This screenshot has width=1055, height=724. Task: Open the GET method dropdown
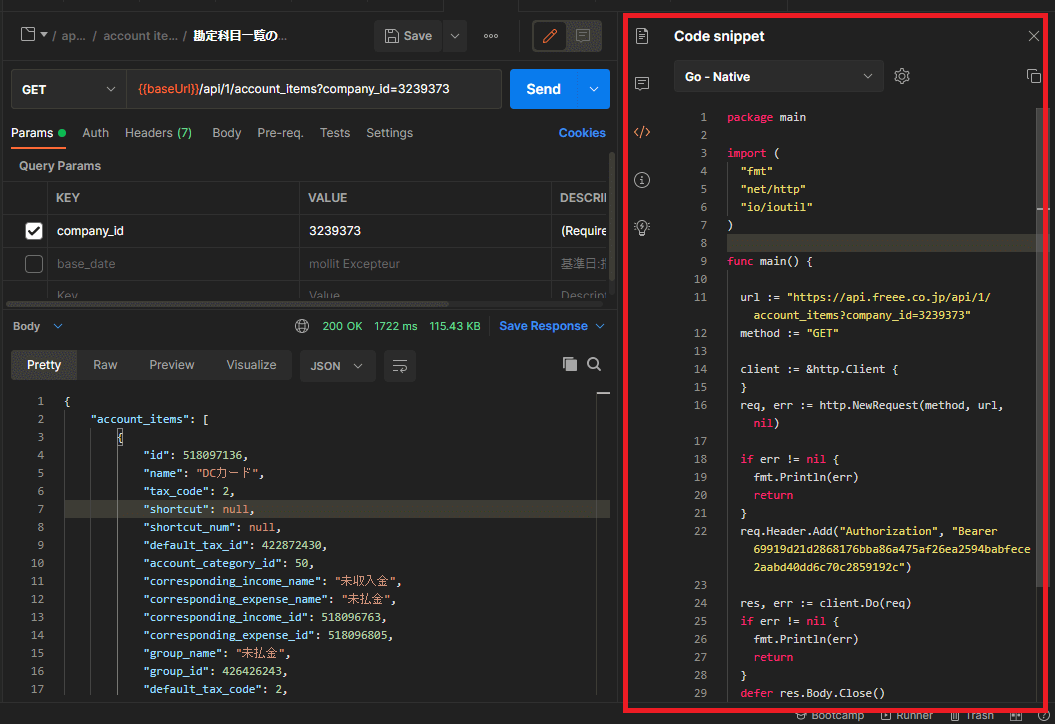click(68, 89)
